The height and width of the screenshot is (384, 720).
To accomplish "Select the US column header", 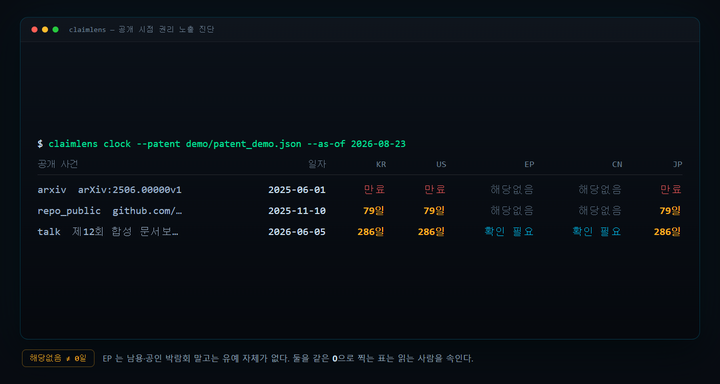I will 441,164.
